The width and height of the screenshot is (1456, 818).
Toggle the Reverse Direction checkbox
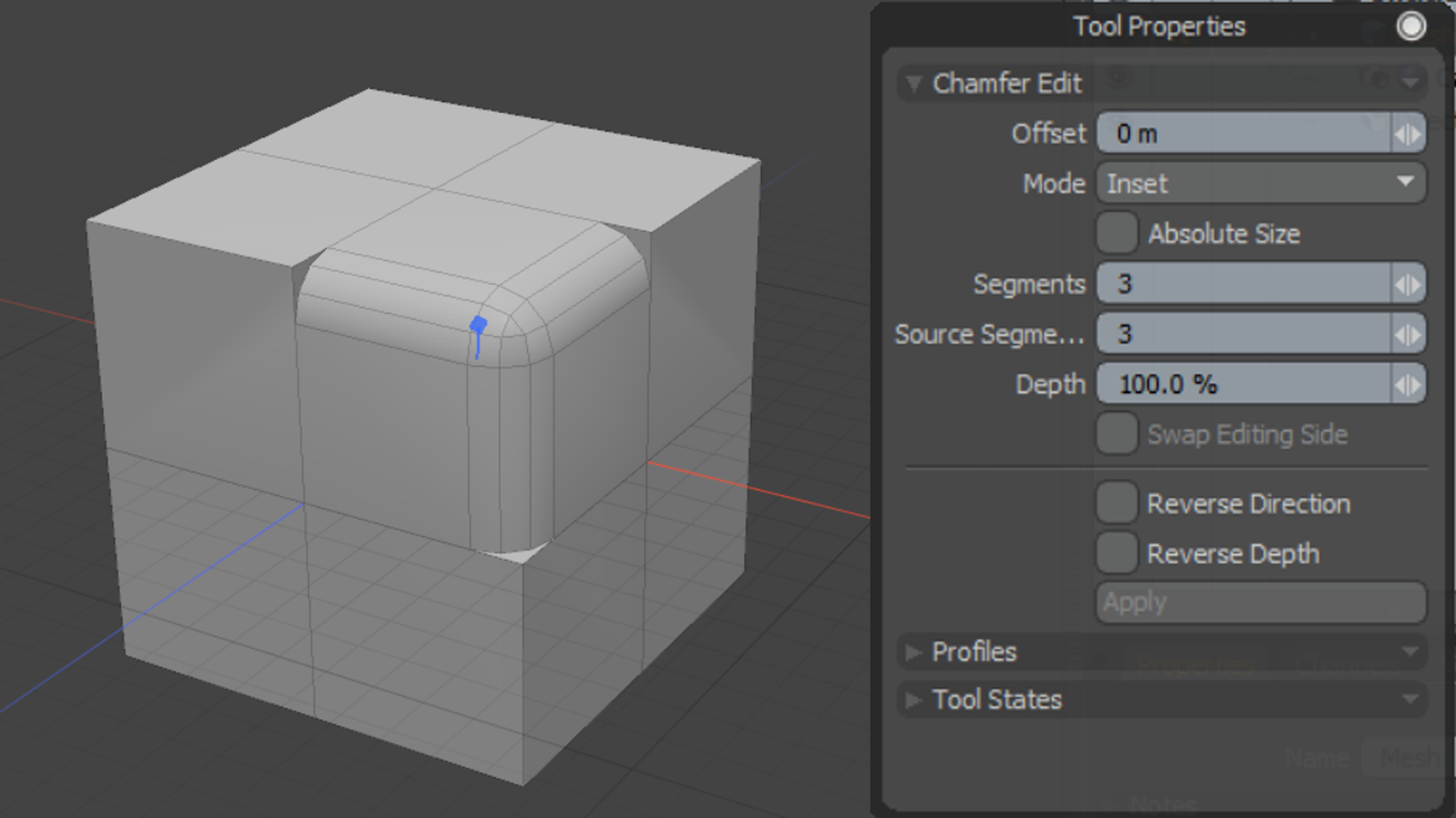pyautogui.click(x=1117, y=503)
